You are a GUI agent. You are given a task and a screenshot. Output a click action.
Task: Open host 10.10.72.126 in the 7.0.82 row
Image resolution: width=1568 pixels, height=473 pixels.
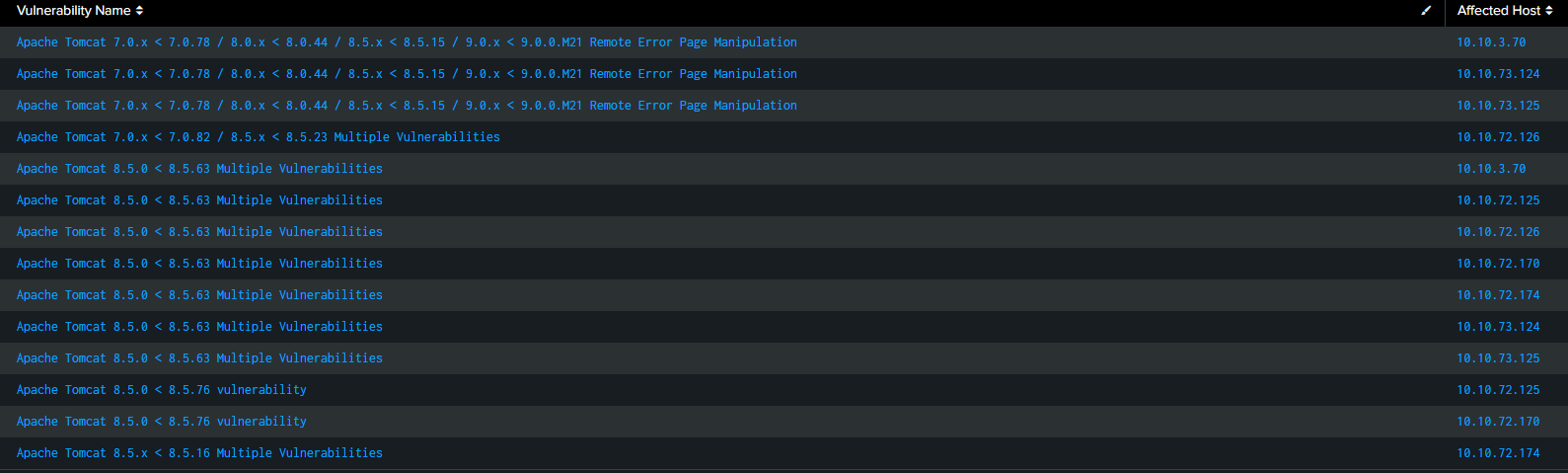click(x=1498, y=137)
